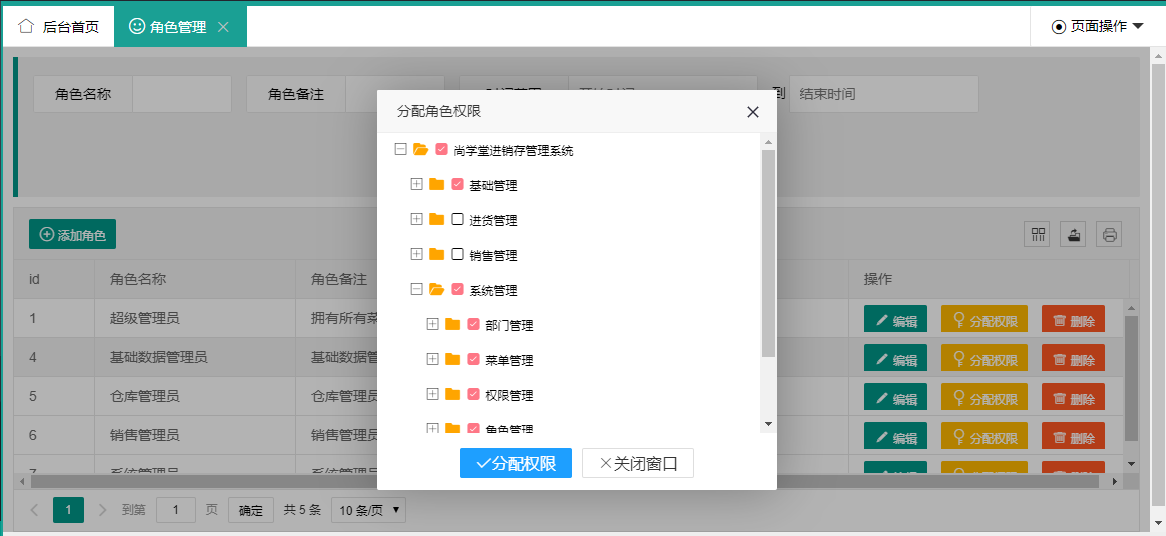Click open folder icon beside 系统管理

tap(437, 289)
